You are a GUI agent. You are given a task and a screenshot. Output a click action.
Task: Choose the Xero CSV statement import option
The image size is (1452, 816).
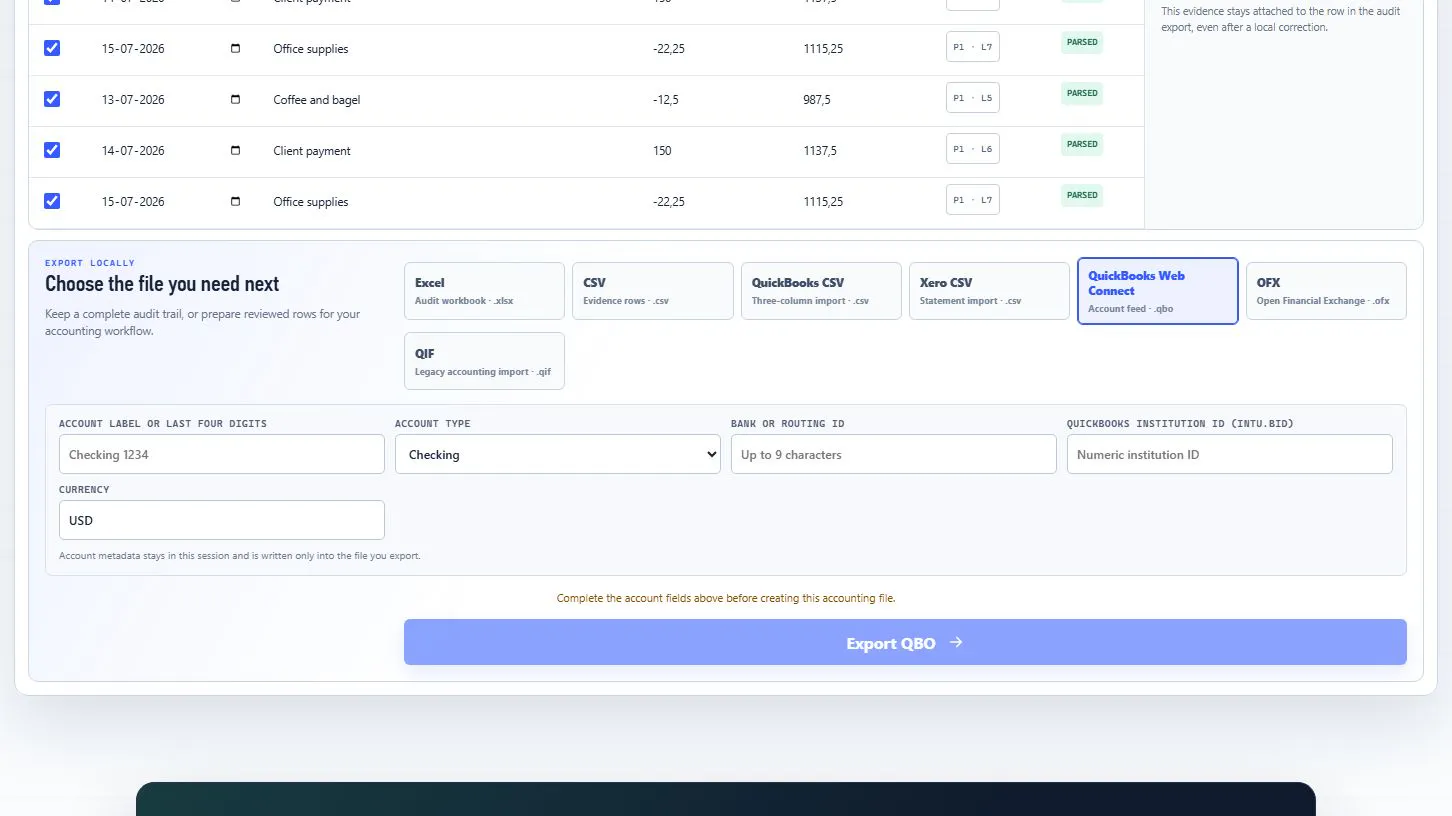pos(989,291)
